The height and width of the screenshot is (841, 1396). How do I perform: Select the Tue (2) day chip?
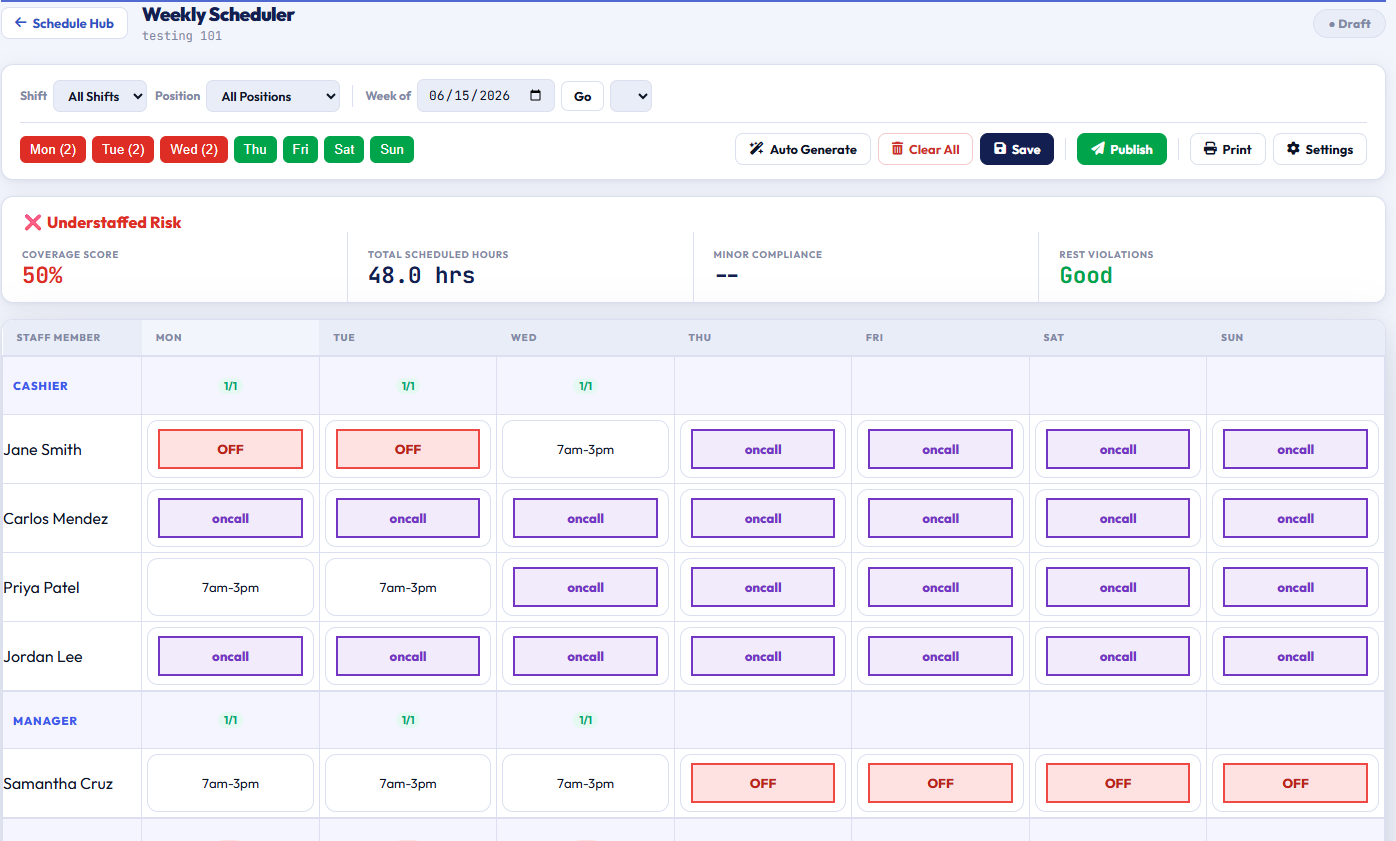coord(123,149)
